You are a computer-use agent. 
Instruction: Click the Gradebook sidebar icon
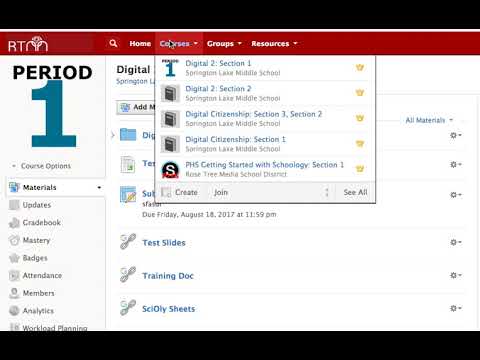pyautogui.click(x=14, y=223)
